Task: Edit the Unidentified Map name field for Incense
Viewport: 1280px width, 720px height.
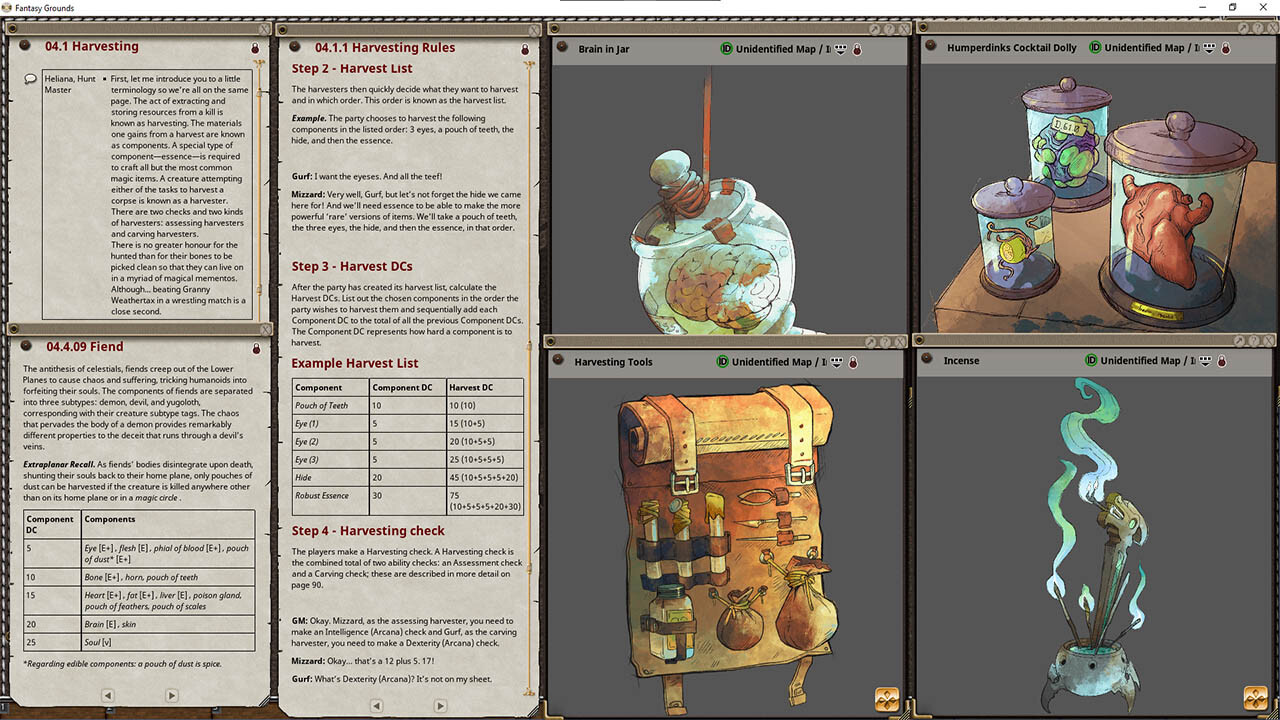Action: pyautogui.click(x=1146, y=361)
